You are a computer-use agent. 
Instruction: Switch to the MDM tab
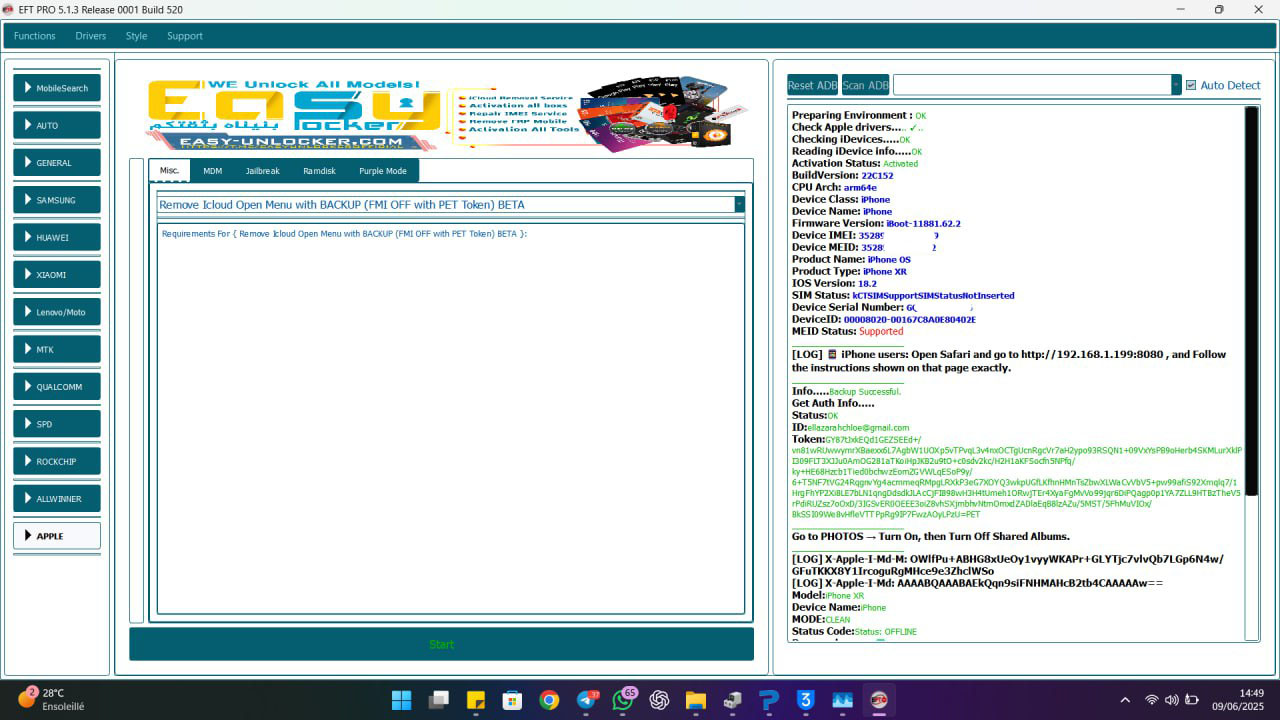coord(212,171)
